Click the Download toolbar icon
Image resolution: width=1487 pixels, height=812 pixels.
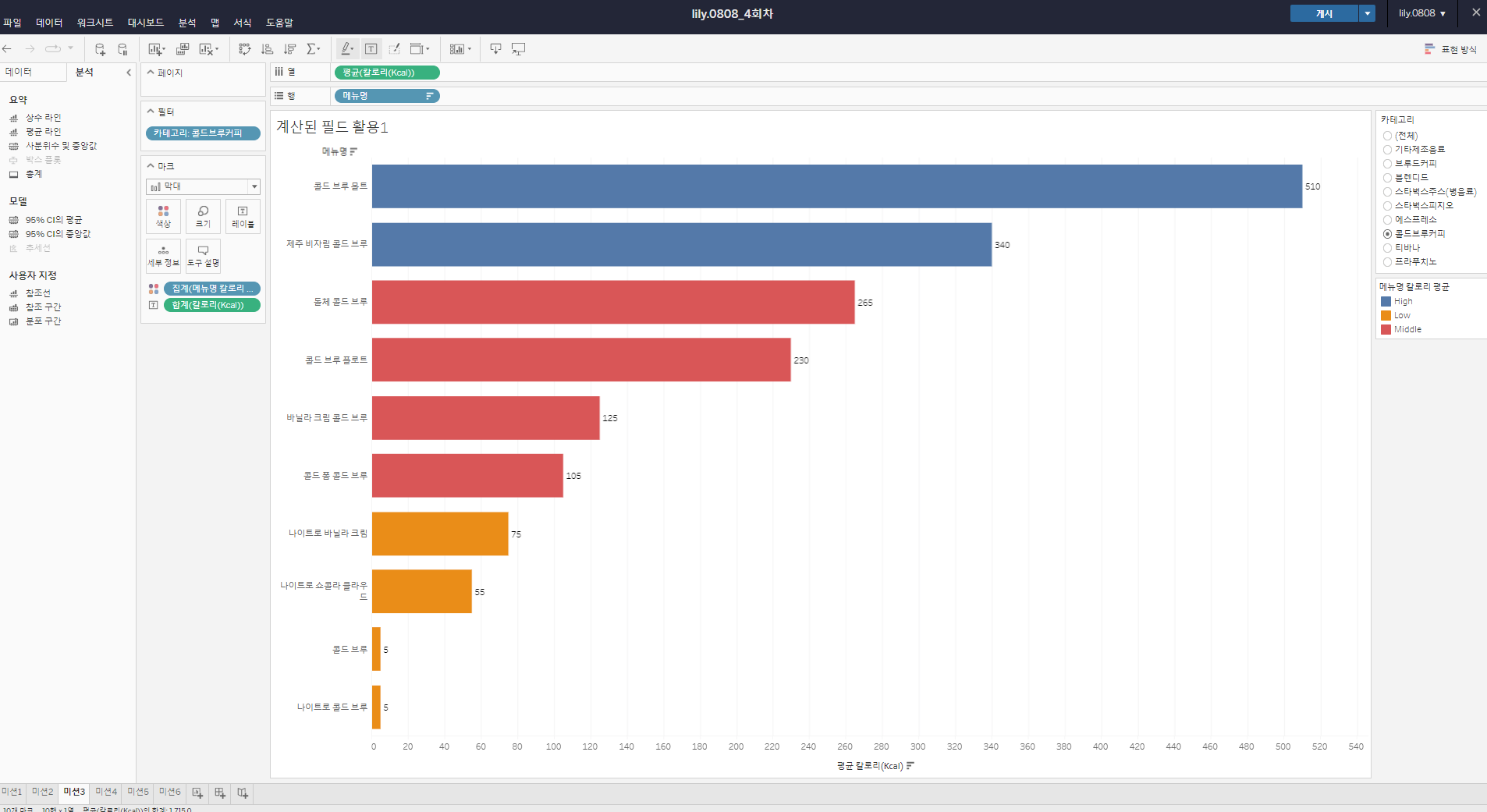point(495,49)
